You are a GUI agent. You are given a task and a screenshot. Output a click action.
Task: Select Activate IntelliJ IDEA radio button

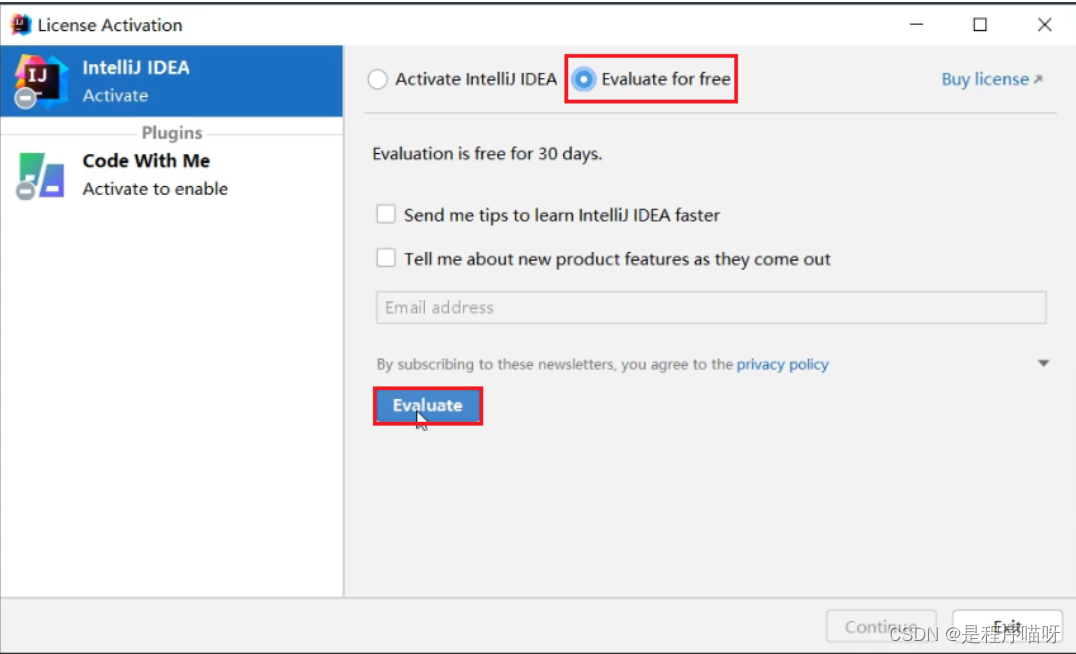click(377, 80)
